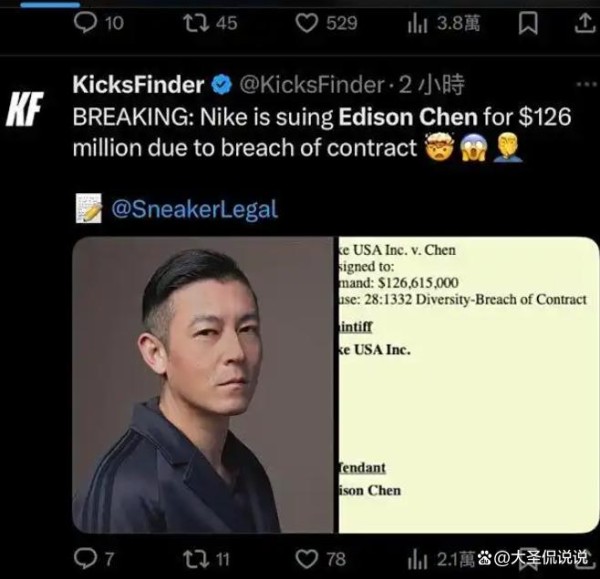Open the tweet's 2 小時 timestamp
The height and width of the screenshot is (579, 600).
pos(432,85)
